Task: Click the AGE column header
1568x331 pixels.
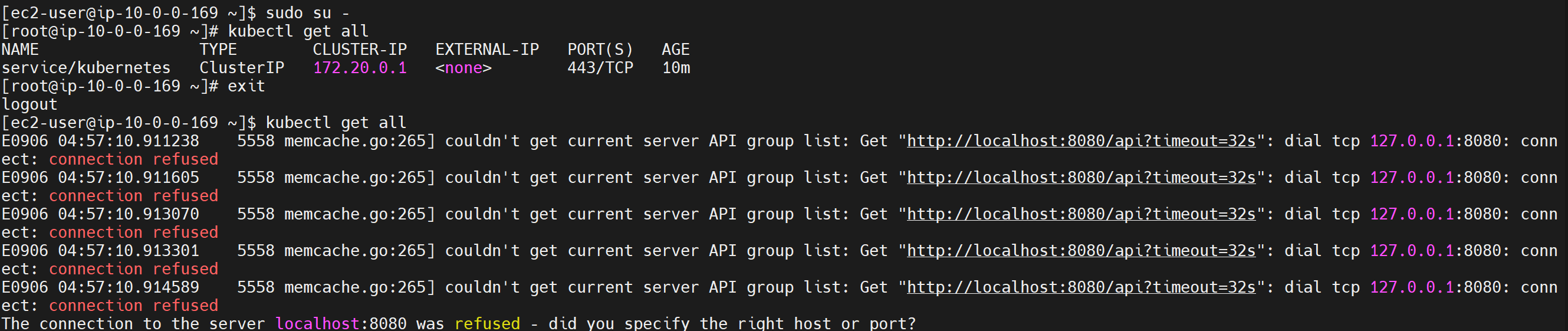Action: 676,50
